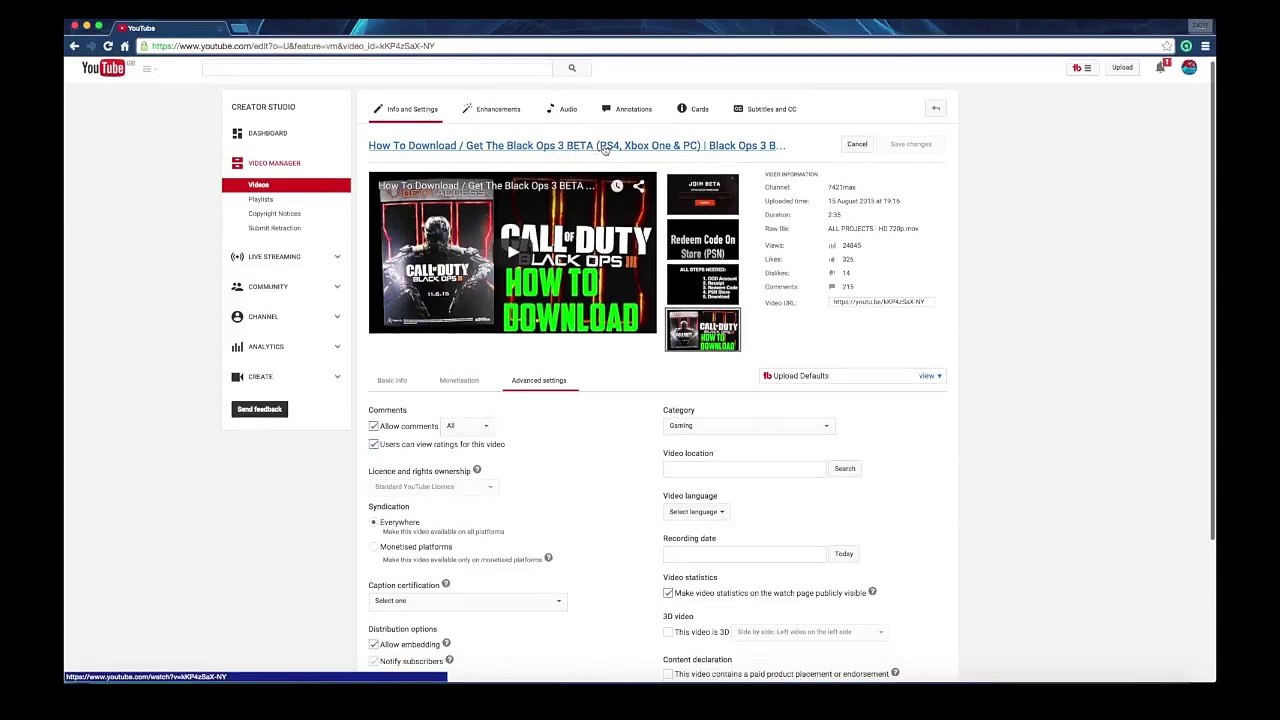Click the Cancel button

coord(857,144)
